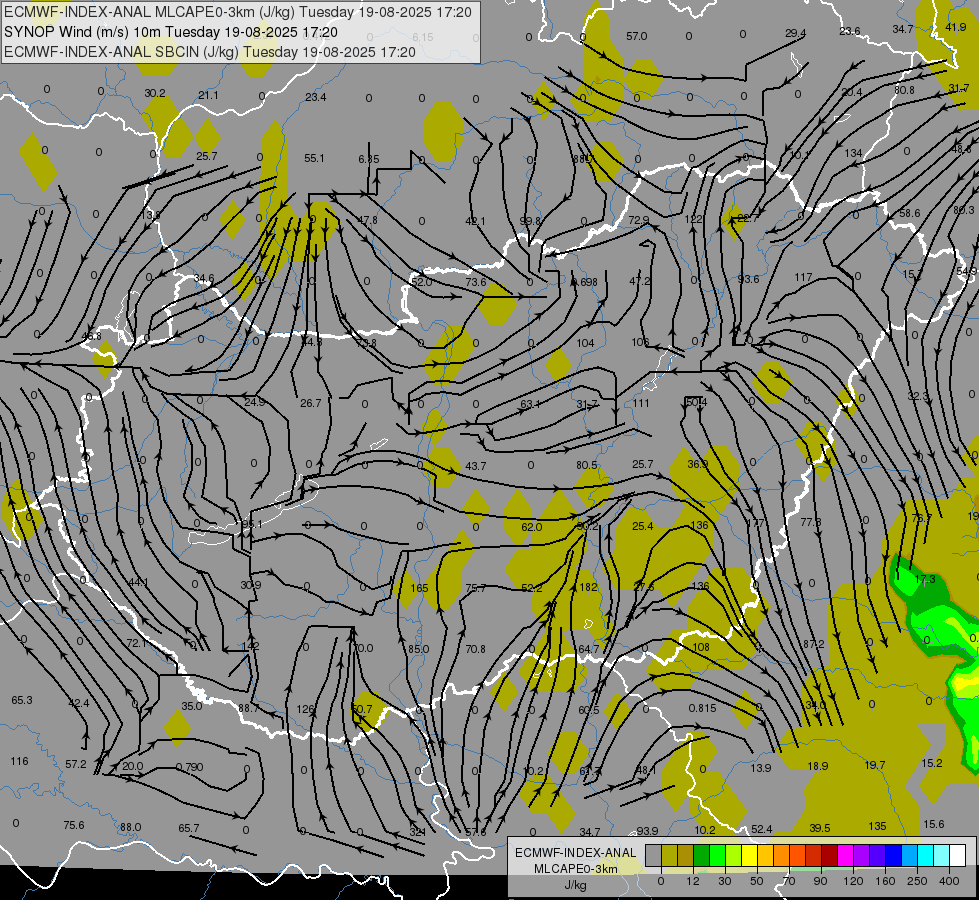Image resolution: width=979 pixels, height=900 pixels.
Task: Click the map value 177
Action: [755, 523]
